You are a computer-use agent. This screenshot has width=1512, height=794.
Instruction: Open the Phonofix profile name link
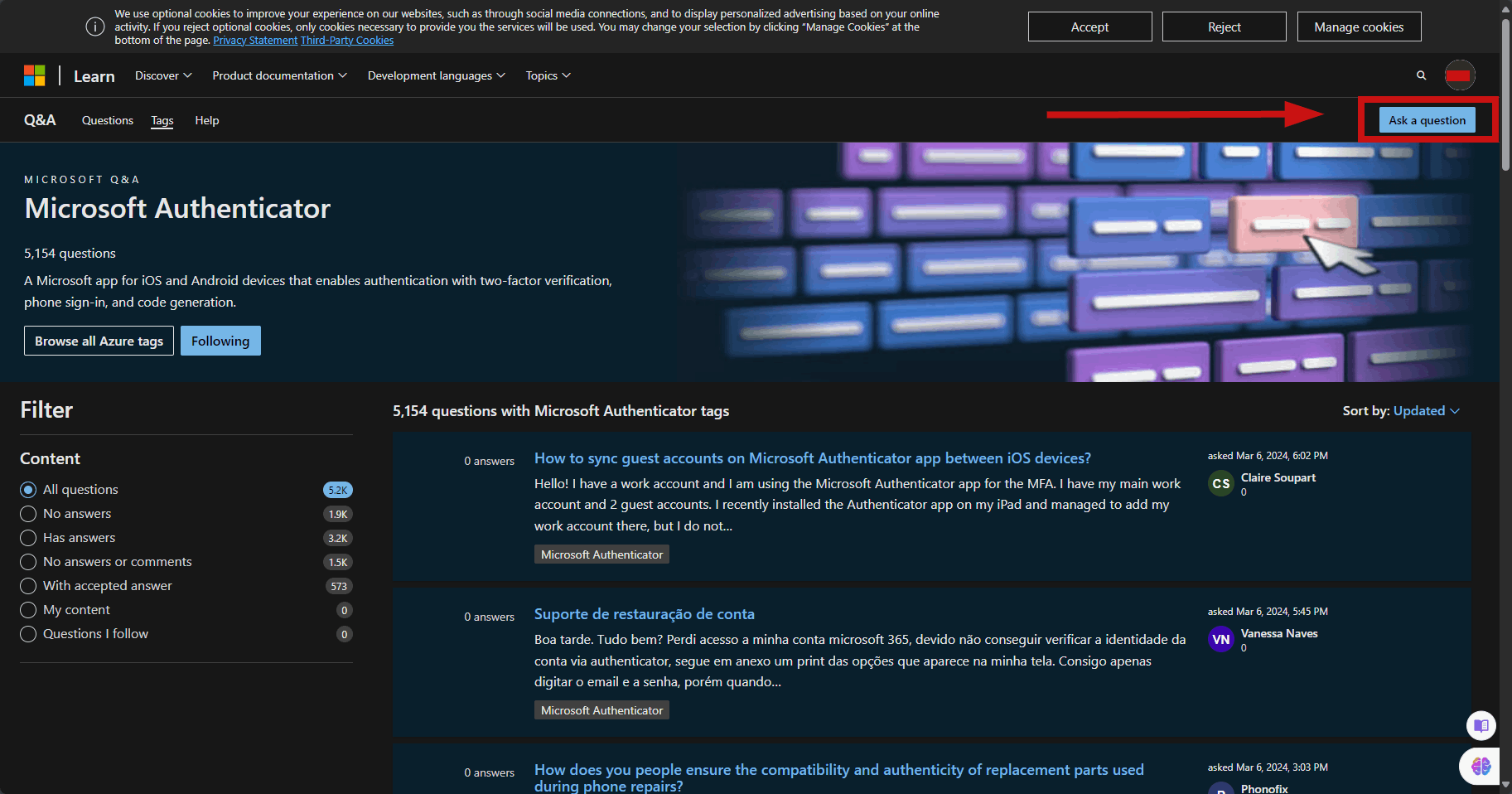1264,788
